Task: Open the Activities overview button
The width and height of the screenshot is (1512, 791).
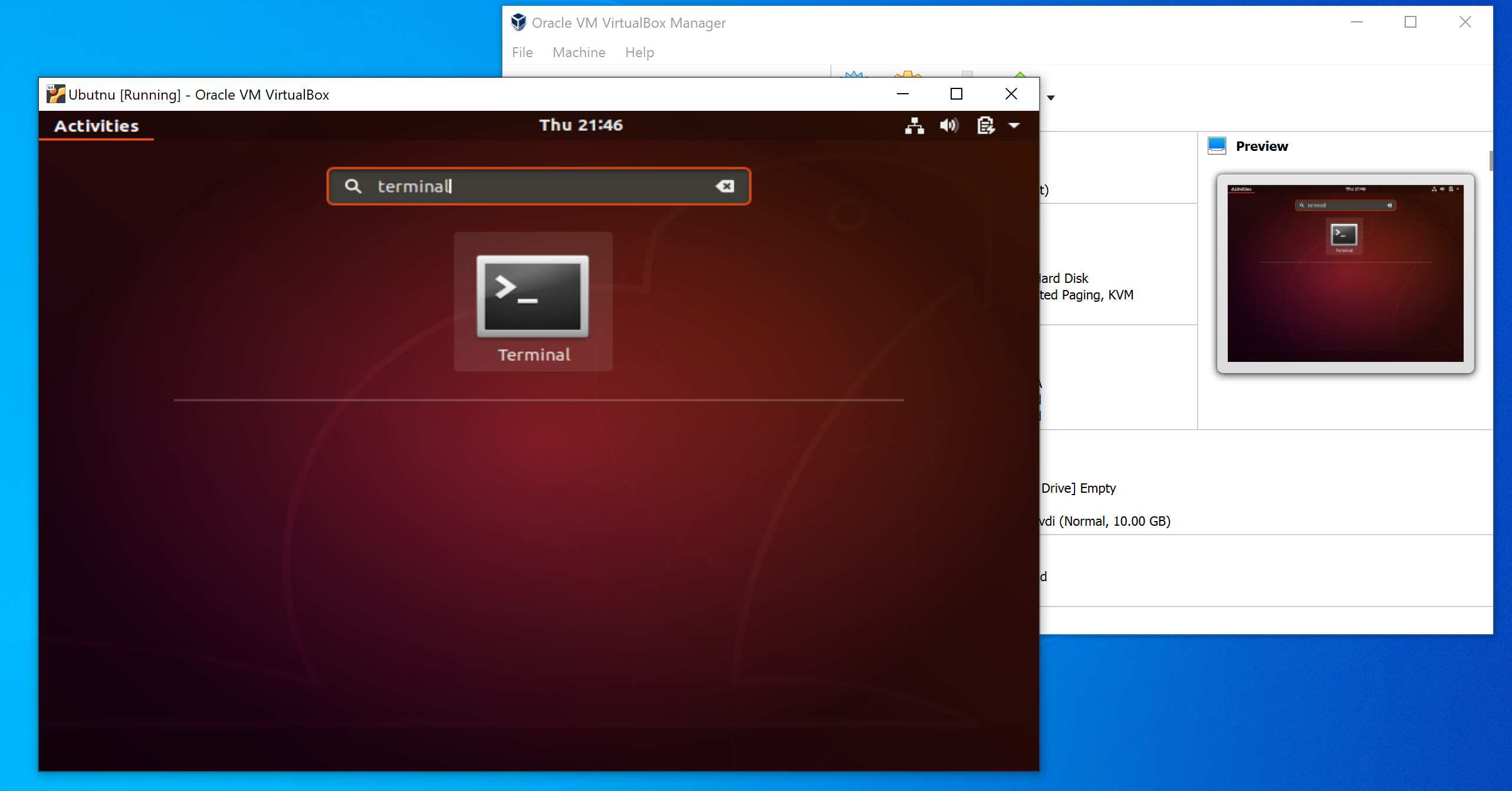Action: coord(97,126)
